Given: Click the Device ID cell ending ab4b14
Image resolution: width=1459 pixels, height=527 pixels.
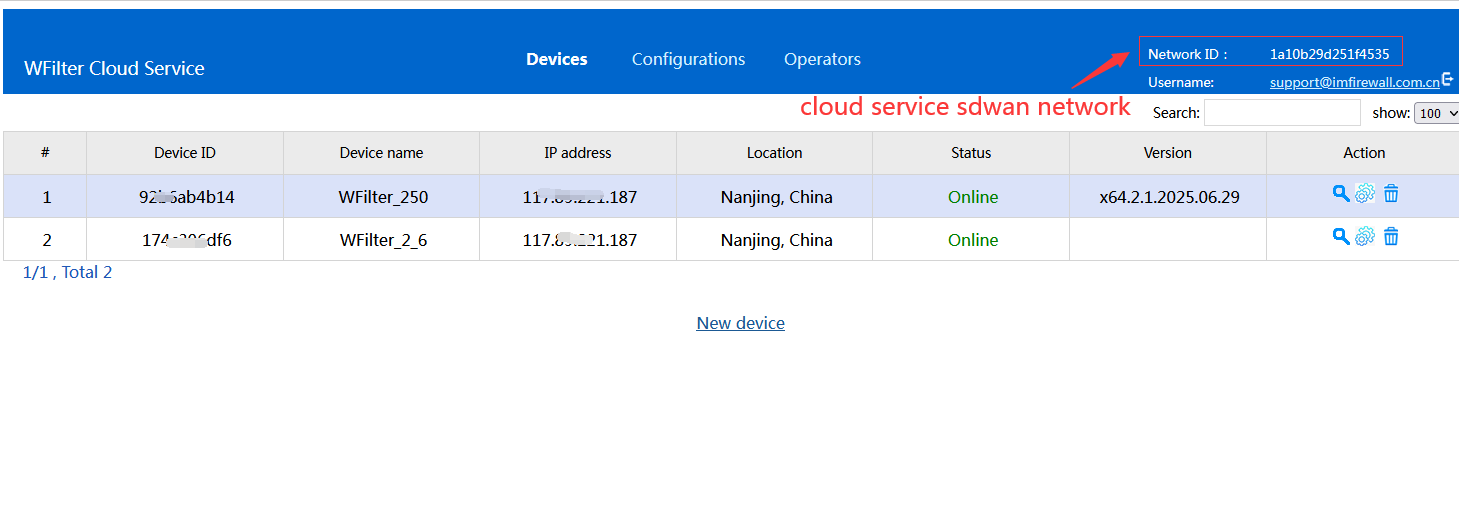Looking at the screenshot, I should coord(186,197).
